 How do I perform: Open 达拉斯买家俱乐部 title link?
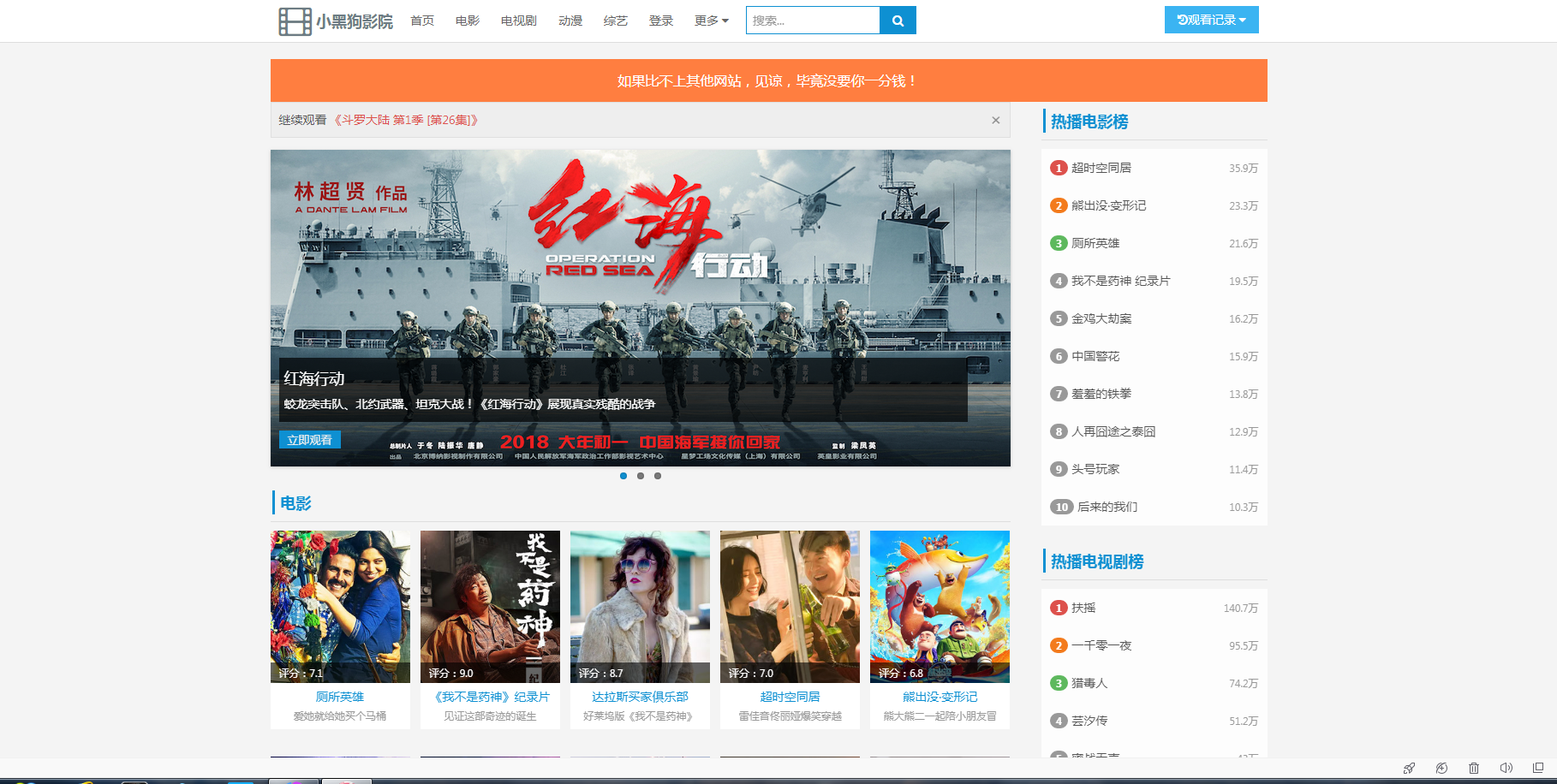tap(640, 697)
